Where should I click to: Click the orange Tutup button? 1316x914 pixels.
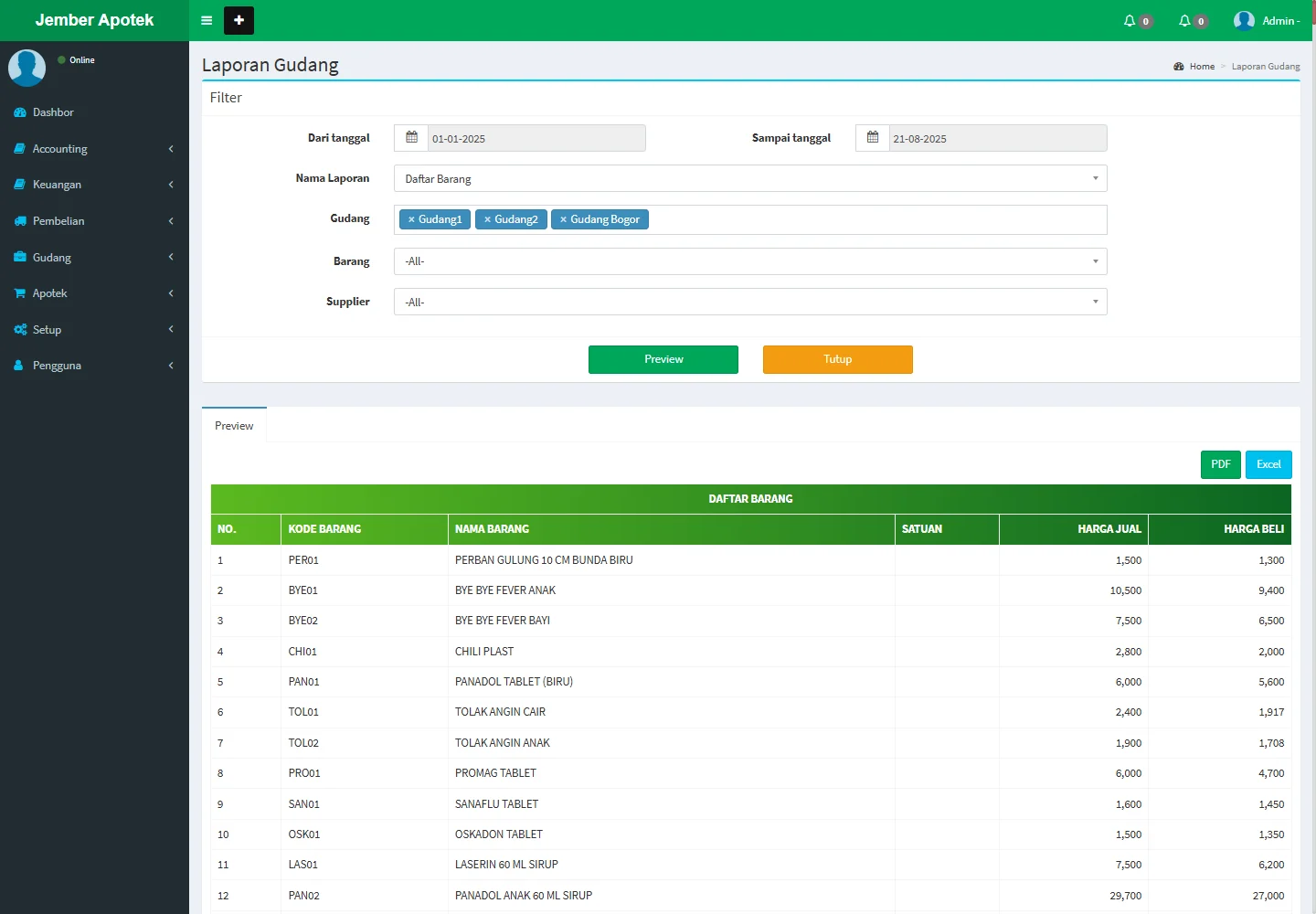[x=837, y=359]
